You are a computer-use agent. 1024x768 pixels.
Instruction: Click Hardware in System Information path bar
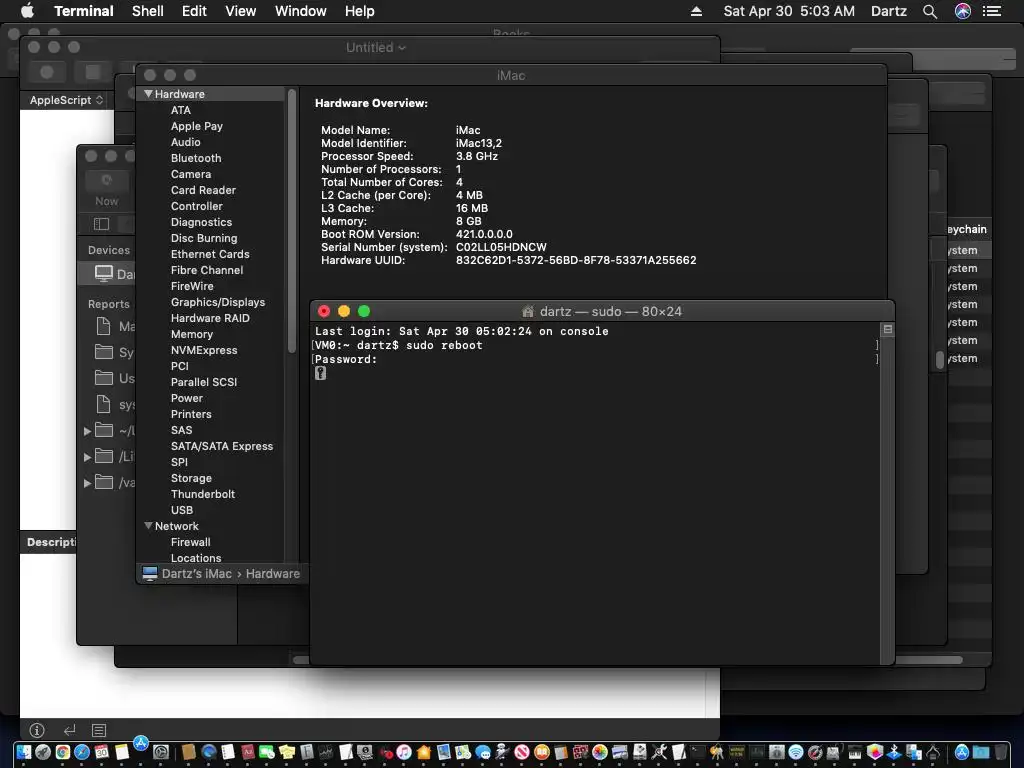click(272, 573)
